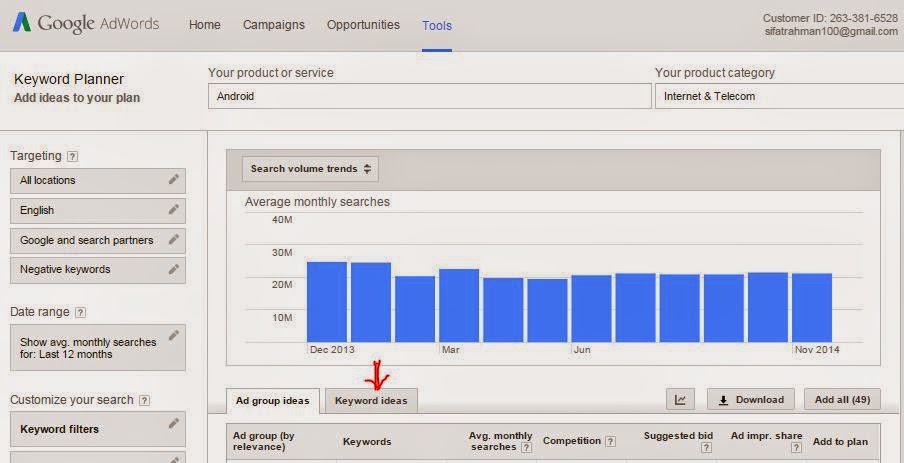Click the Google AdWords logo
This screenshot has width=904, height=463.
pos(85,24)
